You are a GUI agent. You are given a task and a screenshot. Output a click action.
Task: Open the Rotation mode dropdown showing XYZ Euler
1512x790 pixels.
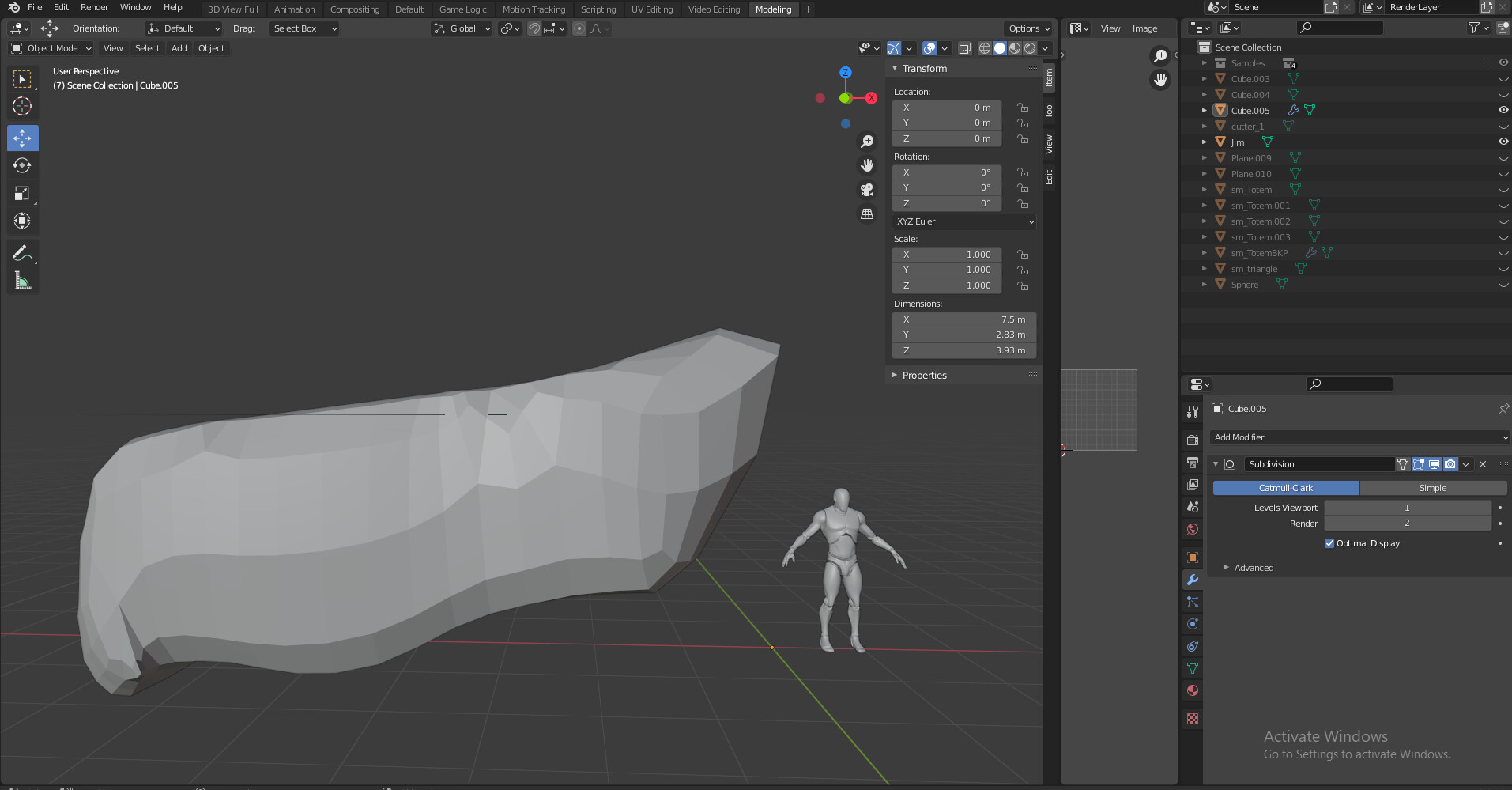tap(963, 221)
